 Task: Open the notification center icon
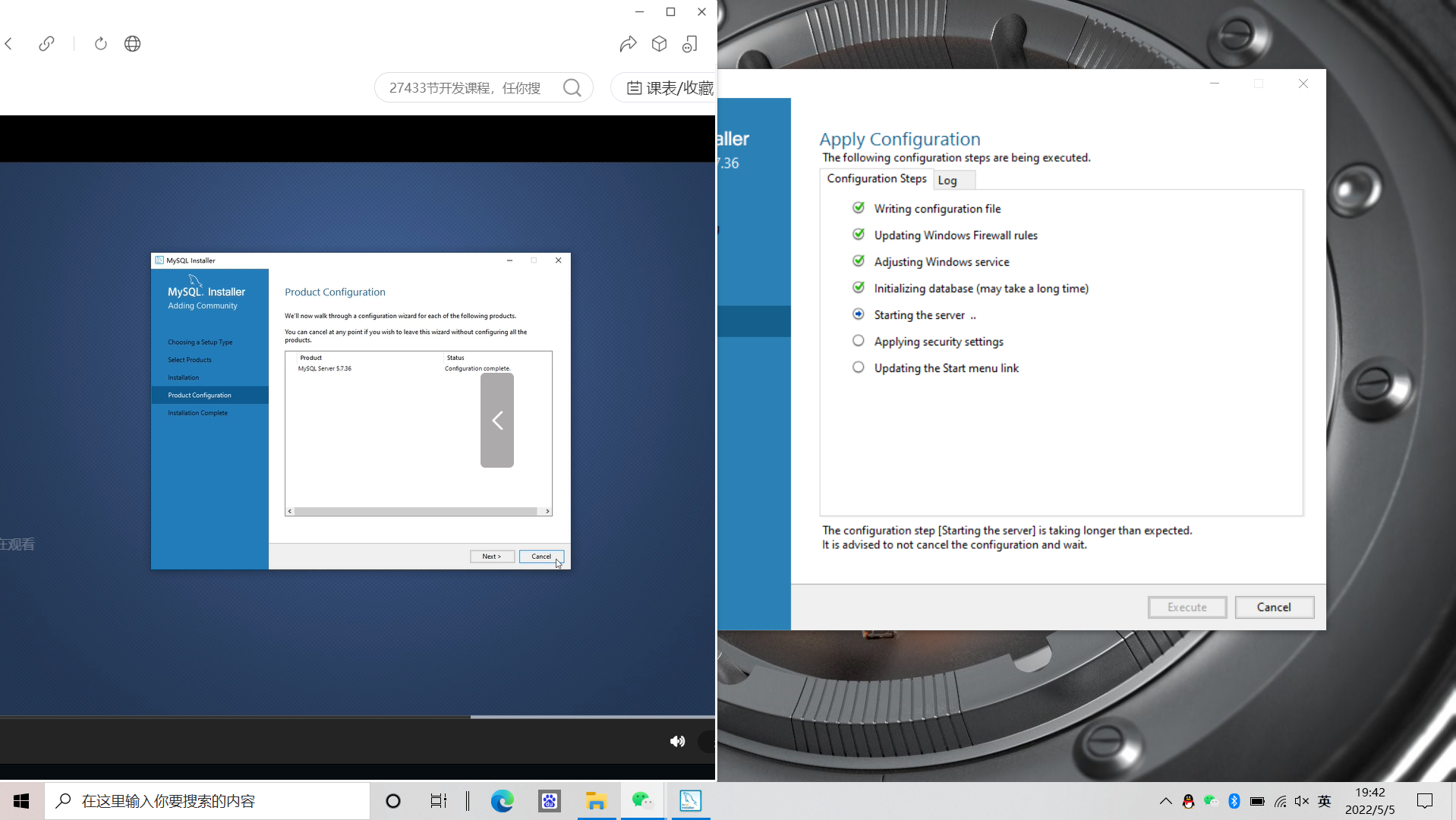coord(1425,801)
